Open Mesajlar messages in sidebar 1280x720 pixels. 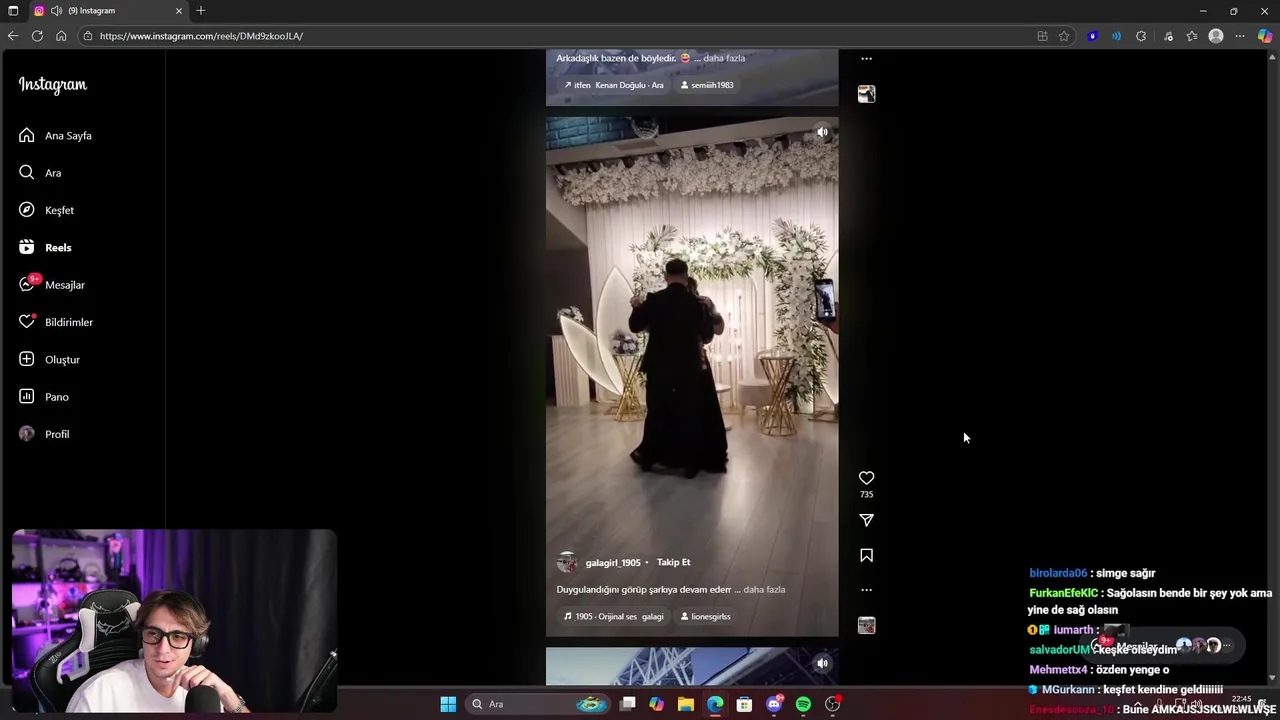pyautogui.click(x=52, y=285)
